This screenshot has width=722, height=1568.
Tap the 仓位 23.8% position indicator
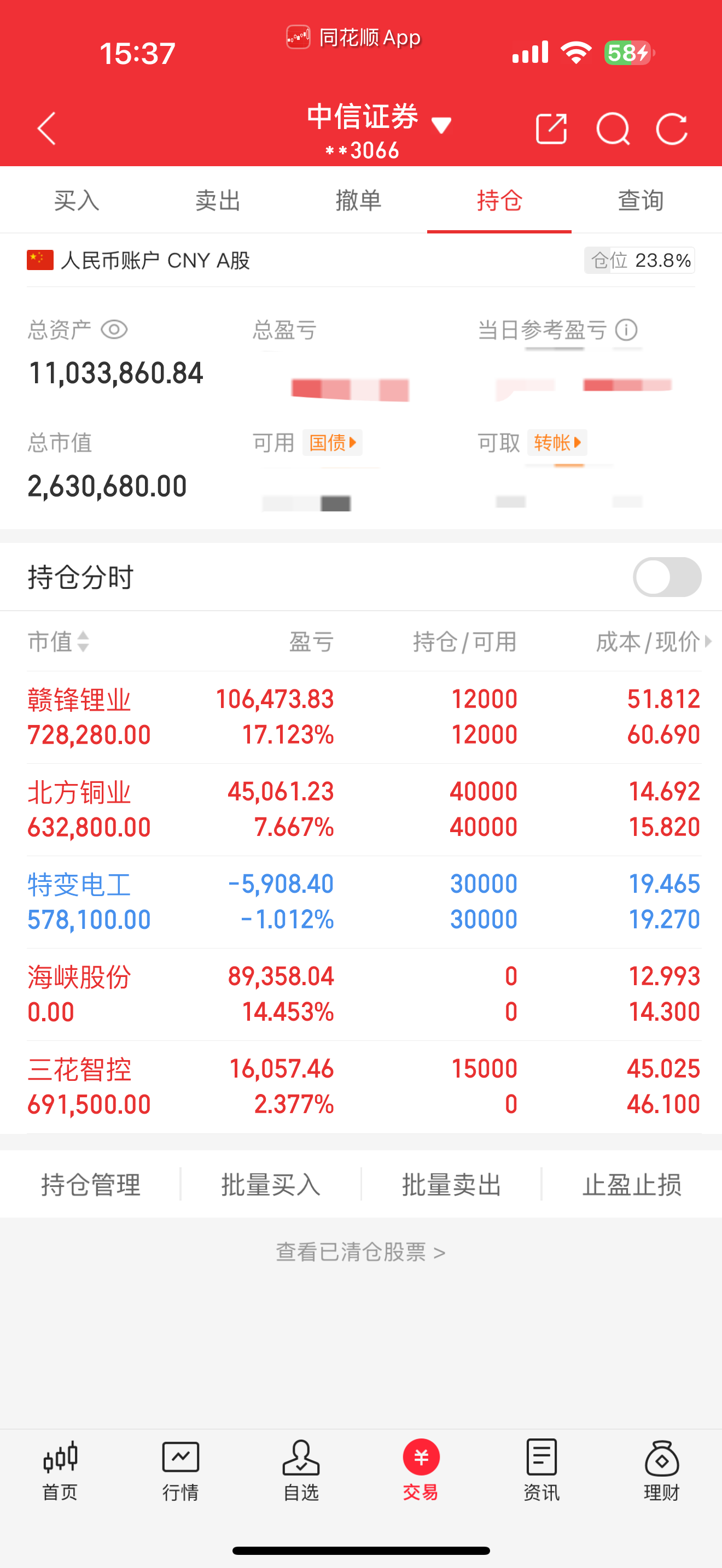639,261
